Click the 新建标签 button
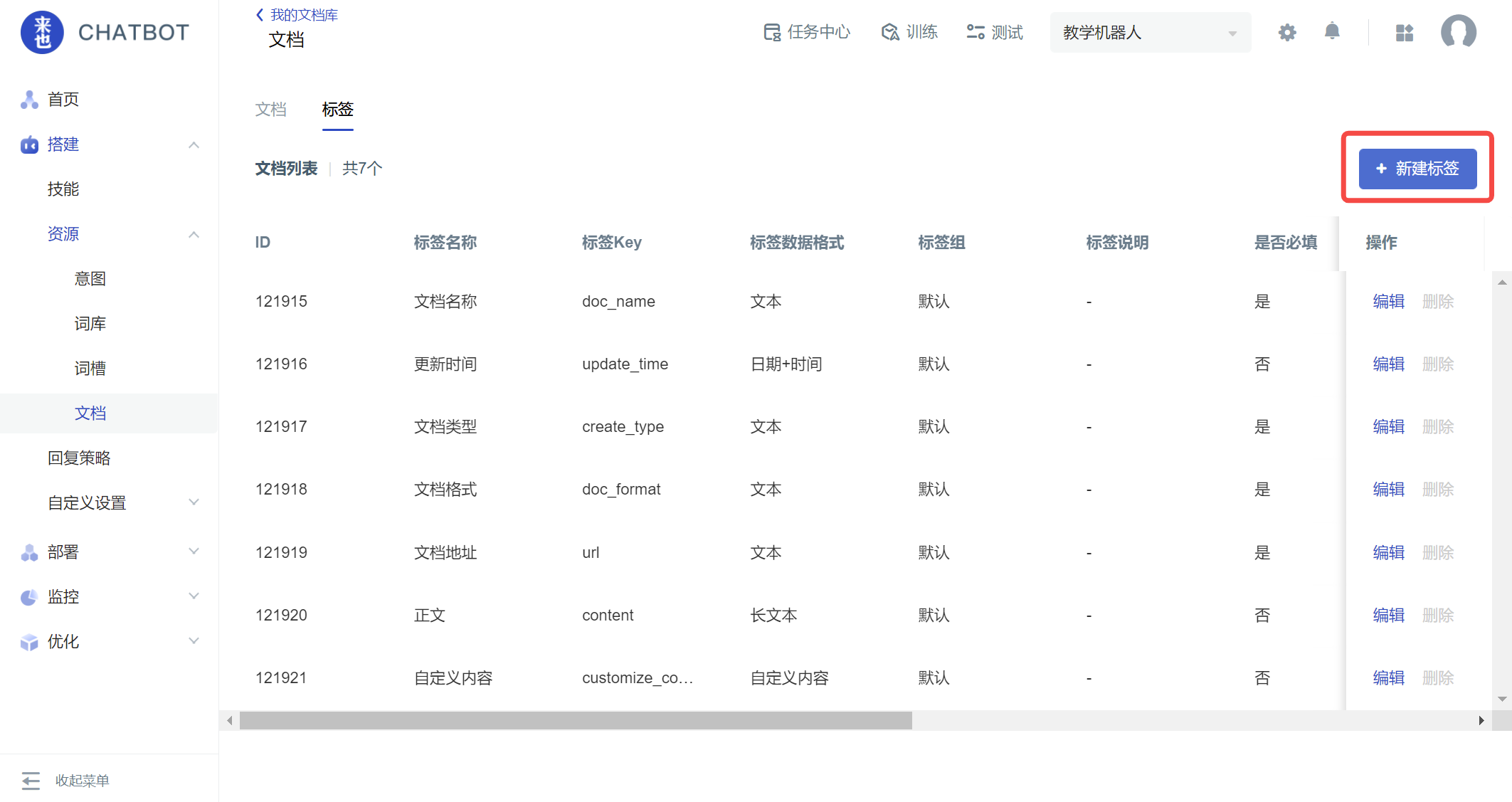 point(1417,169)
